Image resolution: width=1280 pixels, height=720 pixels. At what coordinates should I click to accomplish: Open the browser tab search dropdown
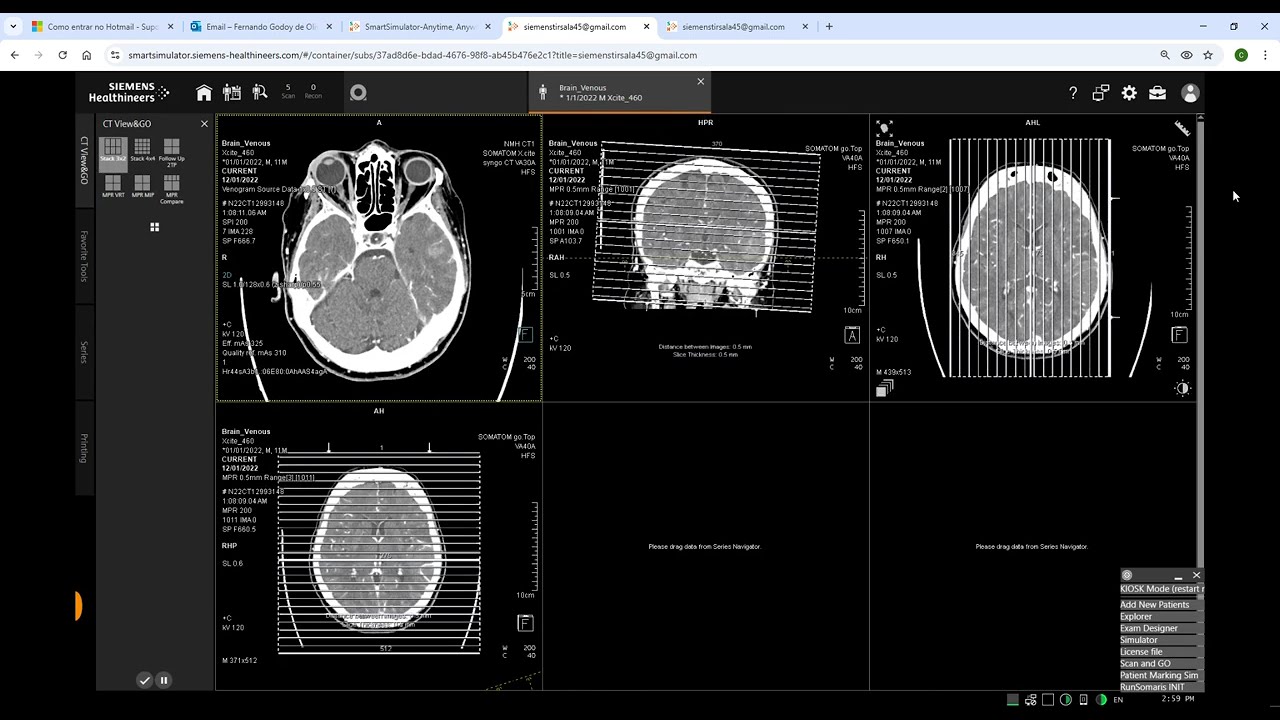13,27
